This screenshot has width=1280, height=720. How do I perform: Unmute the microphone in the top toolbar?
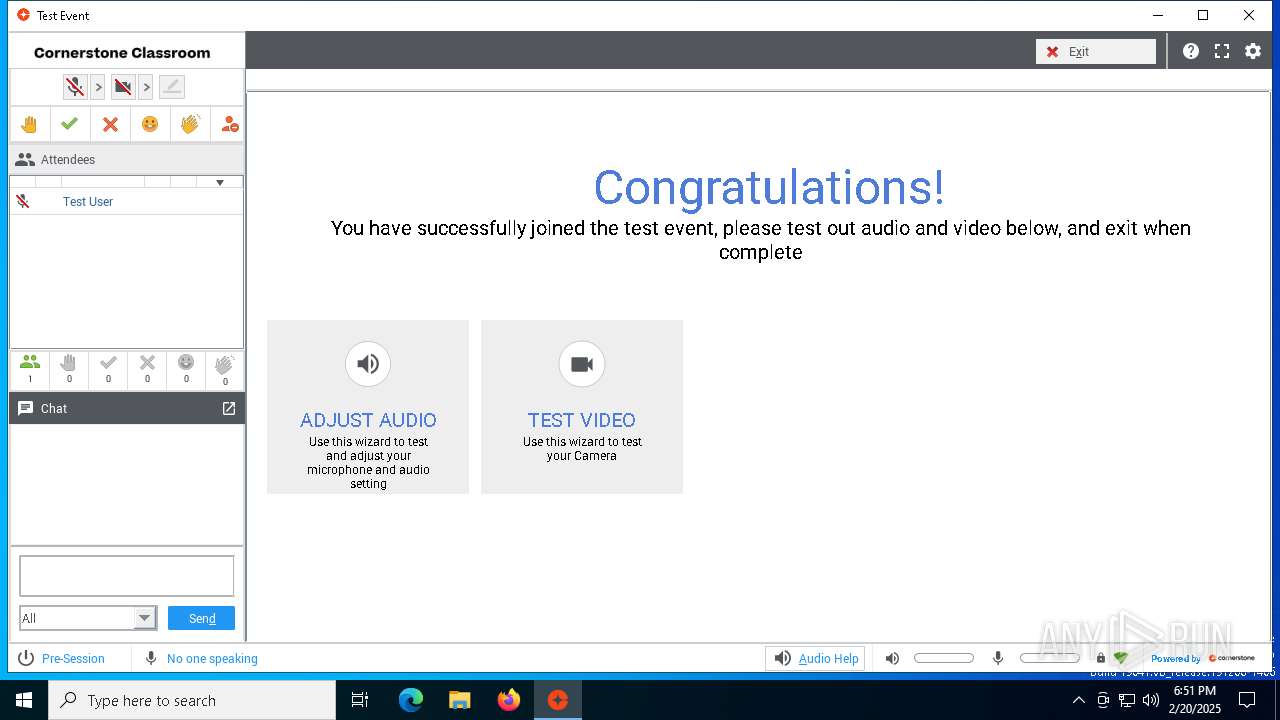tap(75, 87)
